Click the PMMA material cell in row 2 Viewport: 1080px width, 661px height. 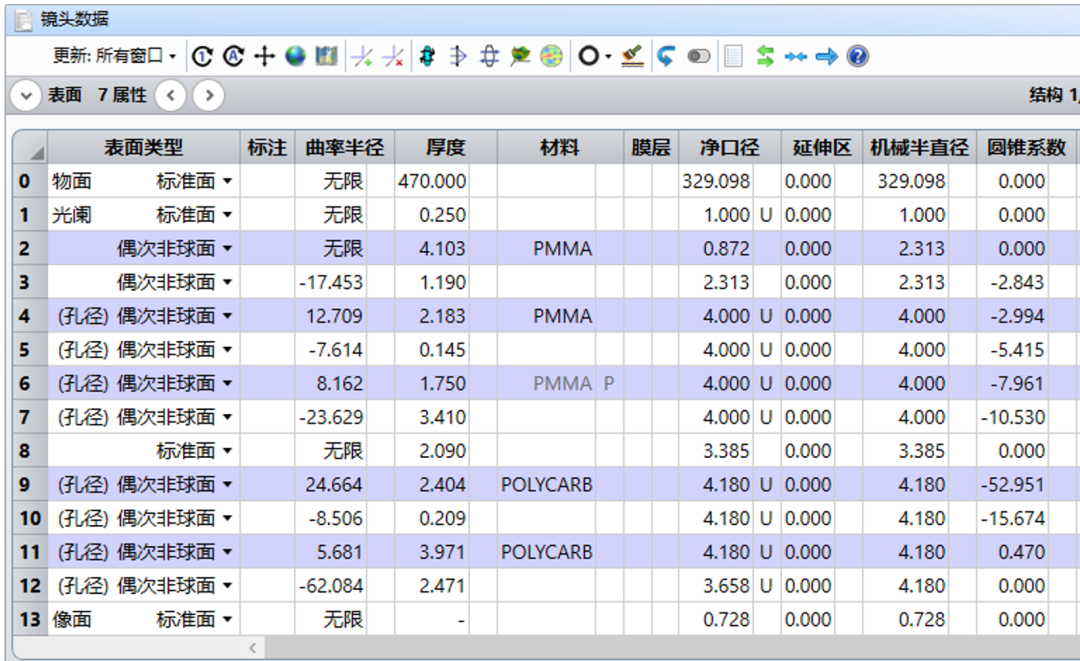tap(547, 249)
